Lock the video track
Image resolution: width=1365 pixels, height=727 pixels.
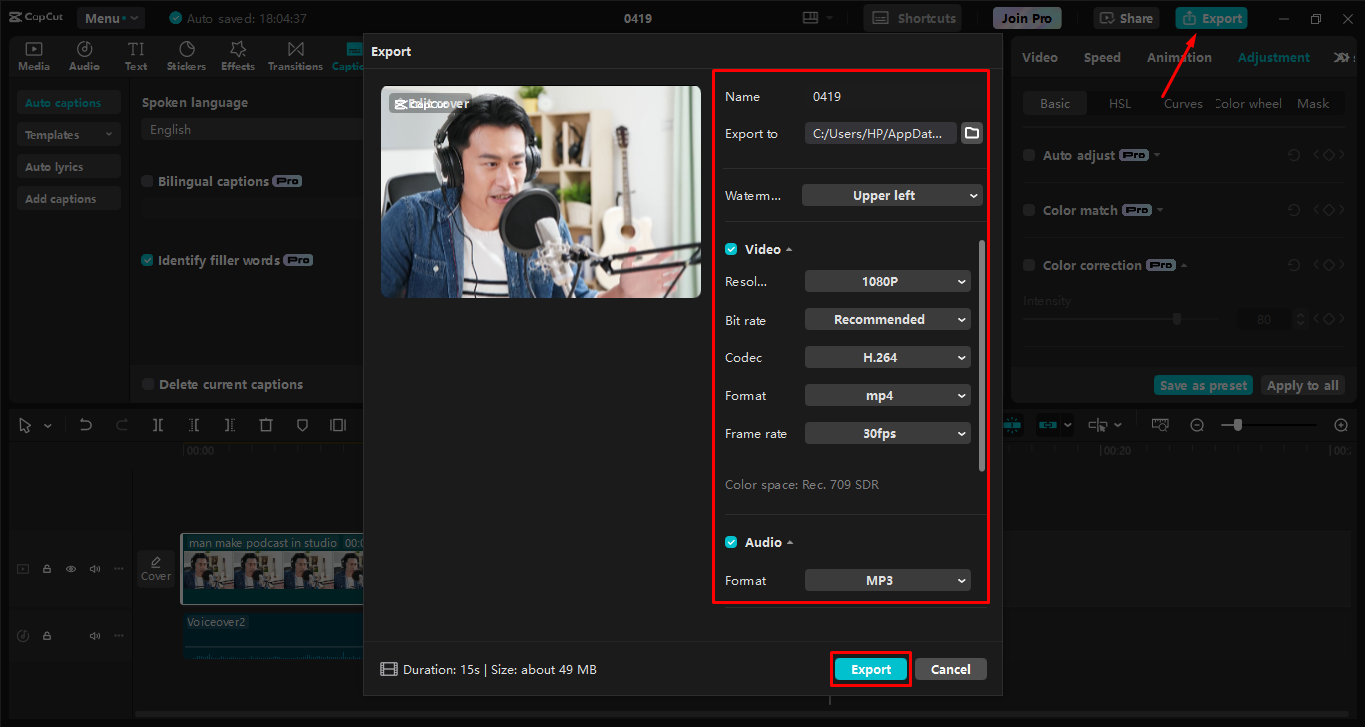[47, 569]
